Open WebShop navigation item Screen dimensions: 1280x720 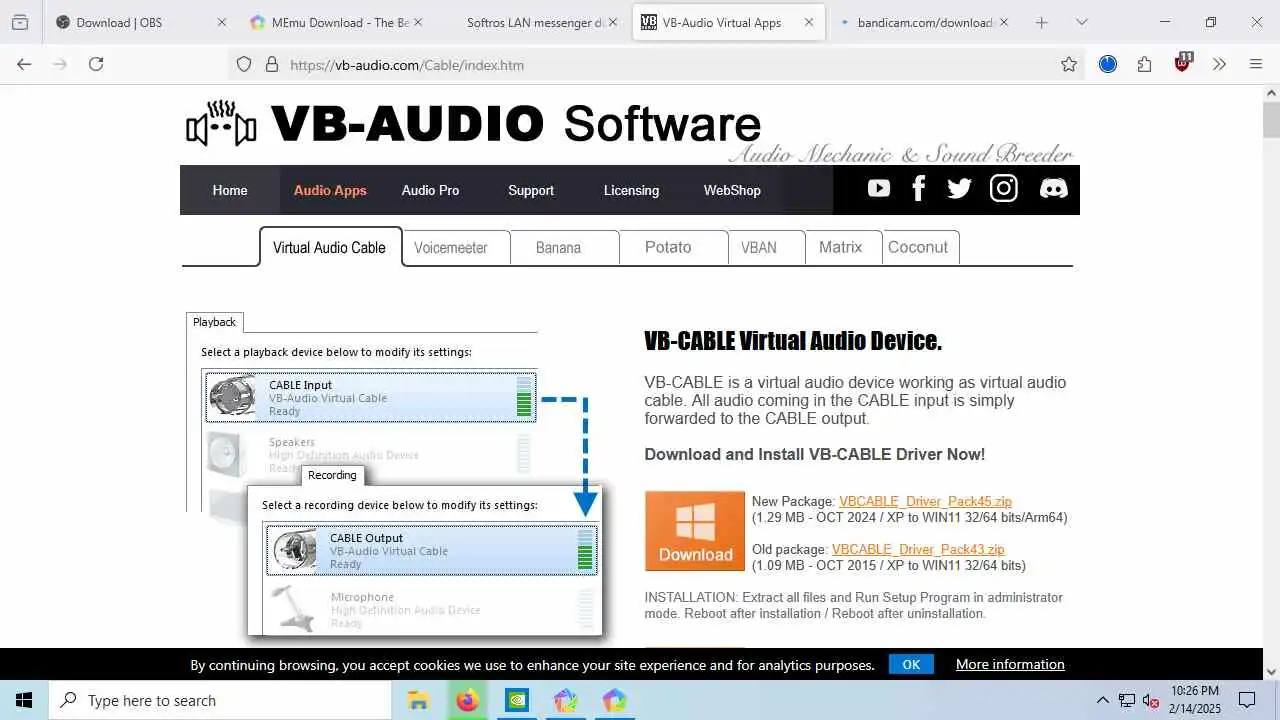pyautogui.click(x=732, y=190)
